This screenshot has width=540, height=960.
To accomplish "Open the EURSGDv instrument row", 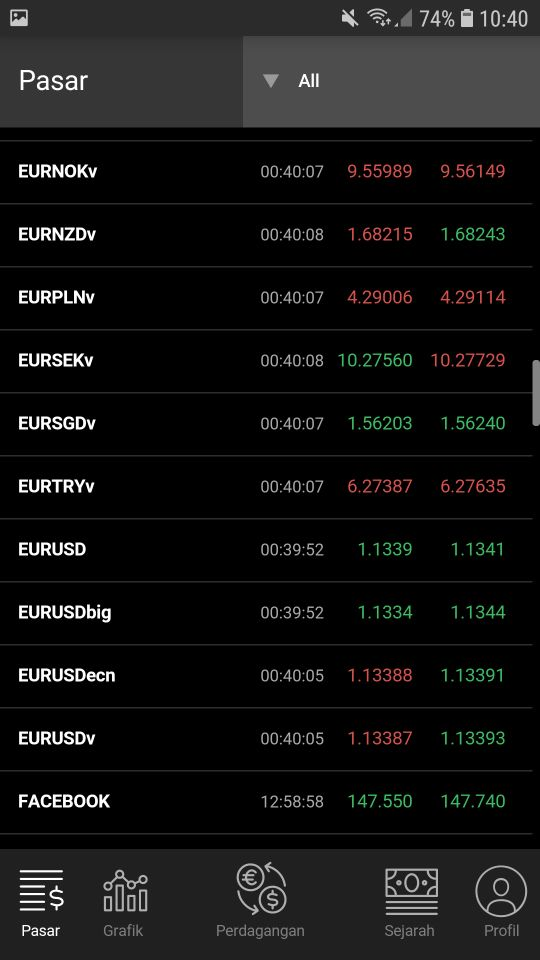I will coord(266,424).
